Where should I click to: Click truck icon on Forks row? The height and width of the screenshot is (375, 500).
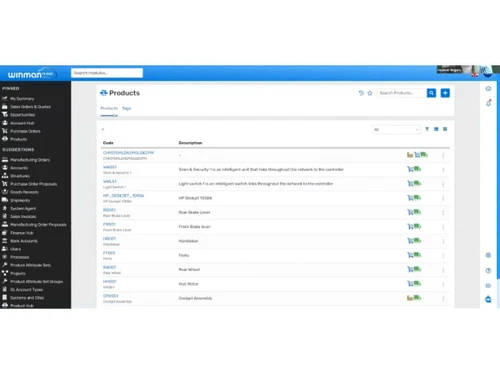tap(417, 255)
